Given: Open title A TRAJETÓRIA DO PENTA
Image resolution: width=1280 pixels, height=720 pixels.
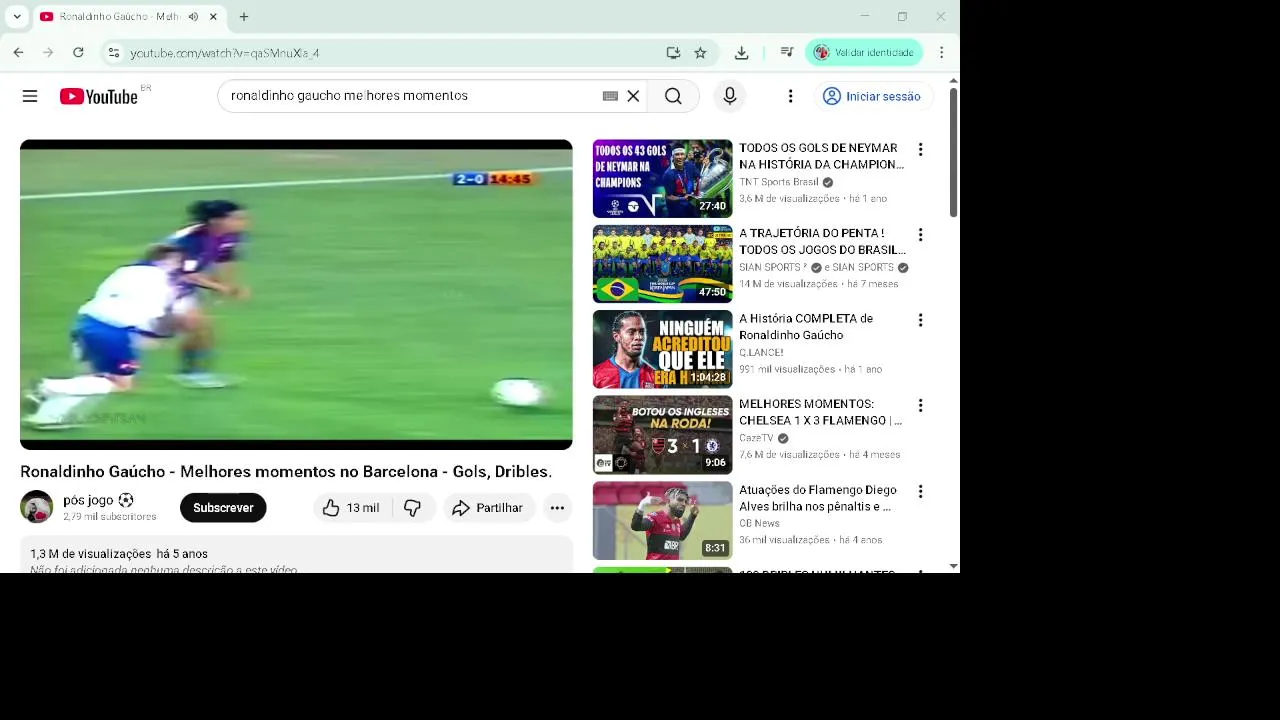Looking at the screenshot, I should 822,241.
